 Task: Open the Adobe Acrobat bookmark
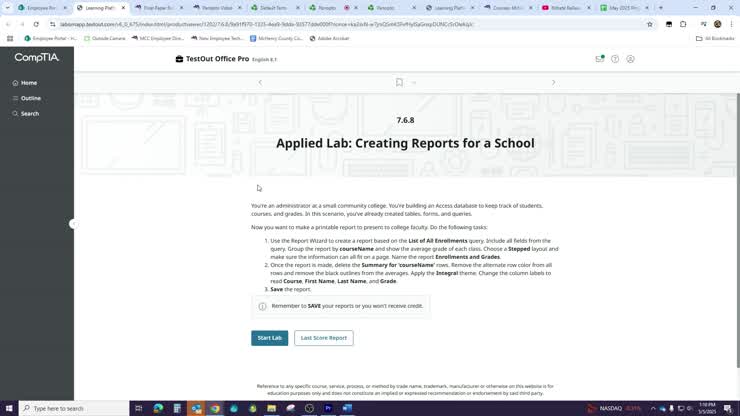click(x=333, y=38)
